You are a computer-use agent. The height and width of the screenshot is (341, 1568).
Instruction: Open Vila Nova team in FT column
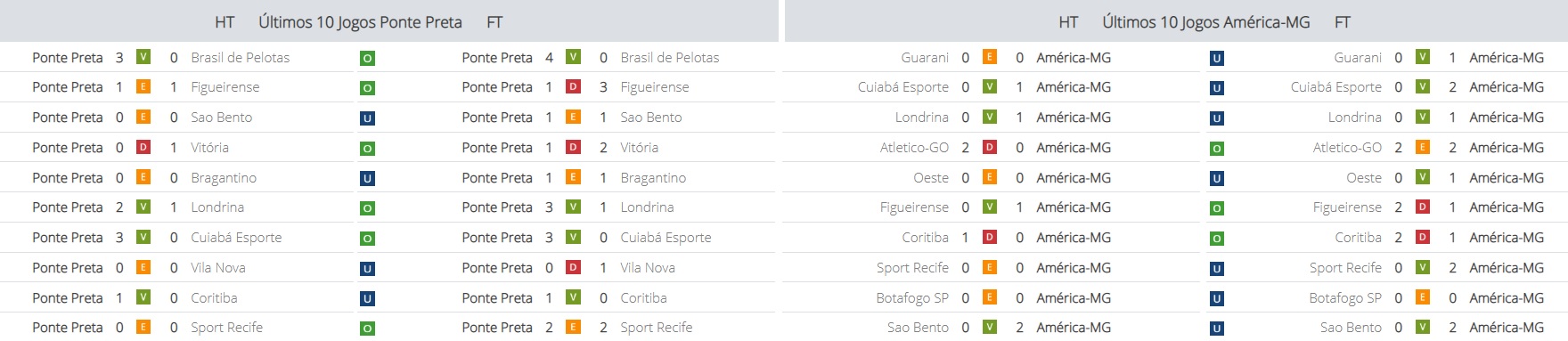pos(648,267)
